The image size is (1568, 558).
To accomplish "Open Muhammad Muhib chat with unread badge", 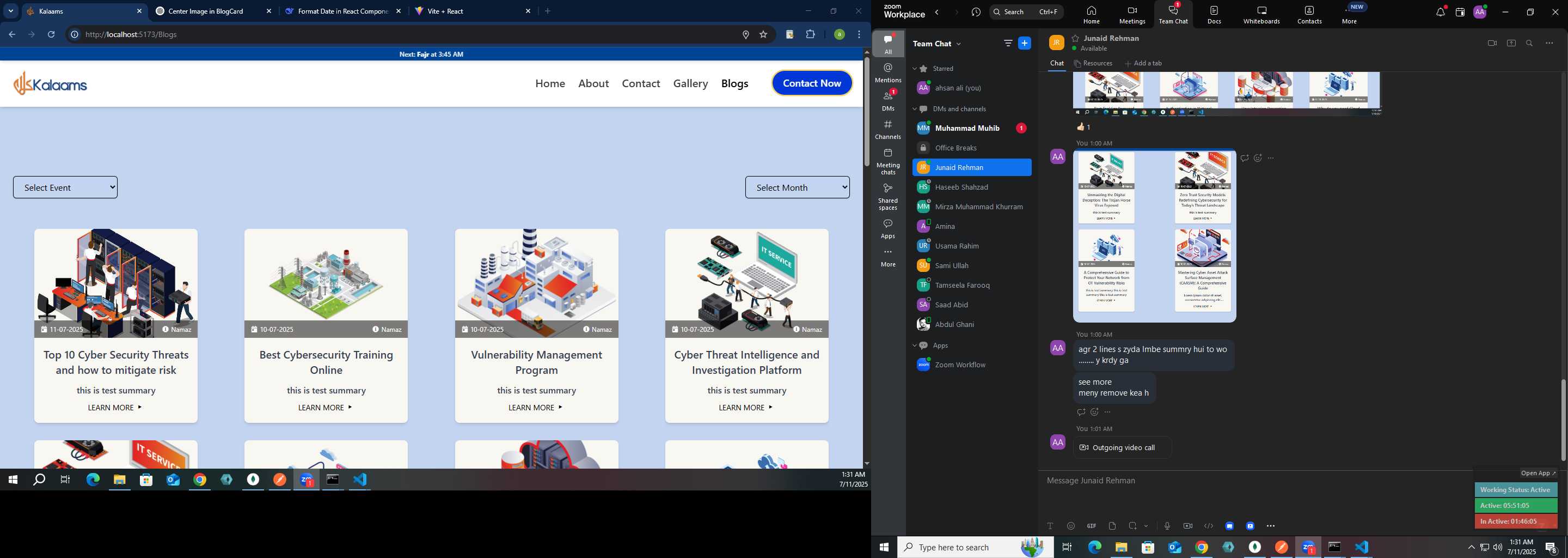I will click(971, 129).
